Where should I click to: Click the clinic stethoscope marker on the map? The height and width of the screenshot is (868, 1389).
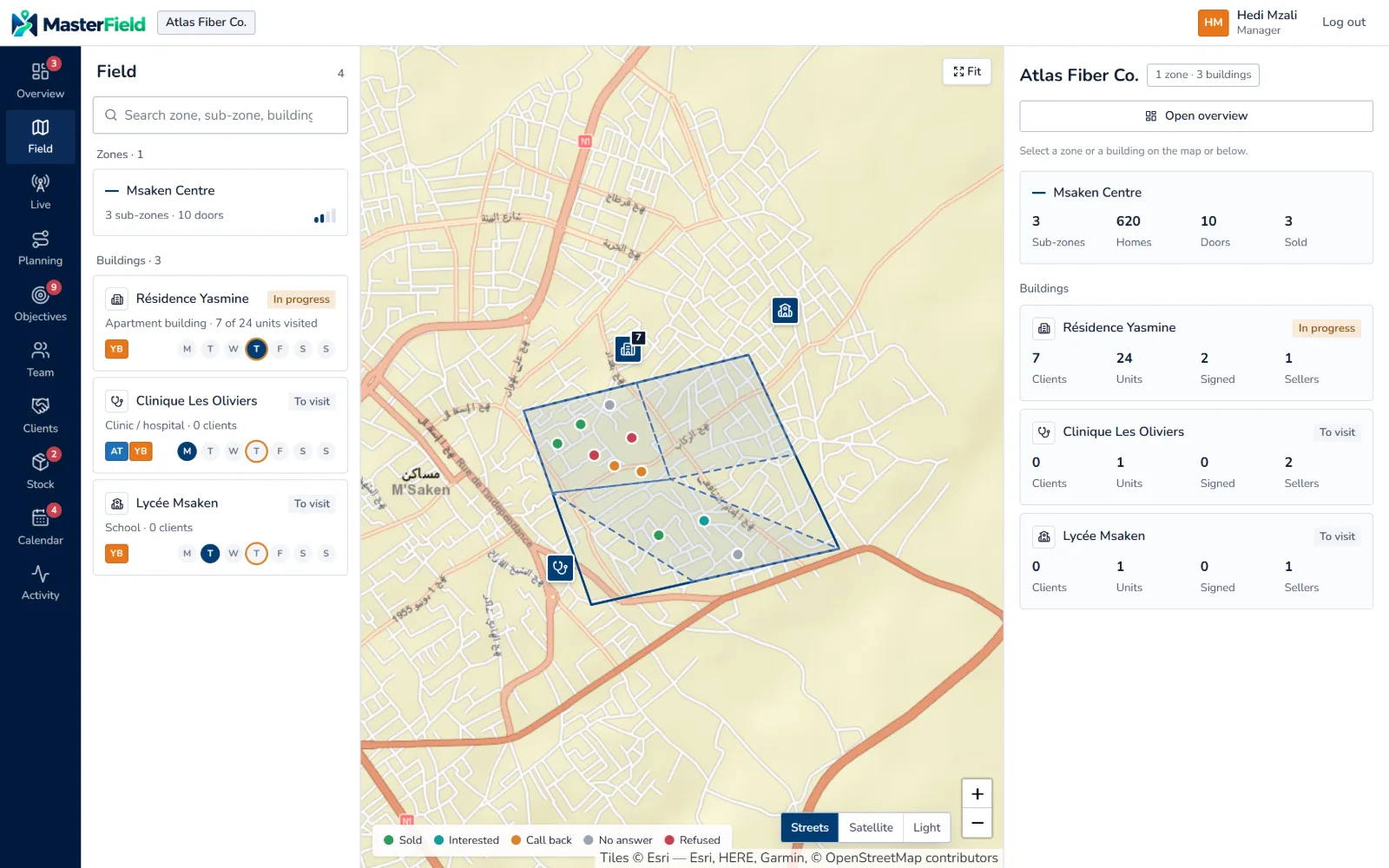(561, 568)
